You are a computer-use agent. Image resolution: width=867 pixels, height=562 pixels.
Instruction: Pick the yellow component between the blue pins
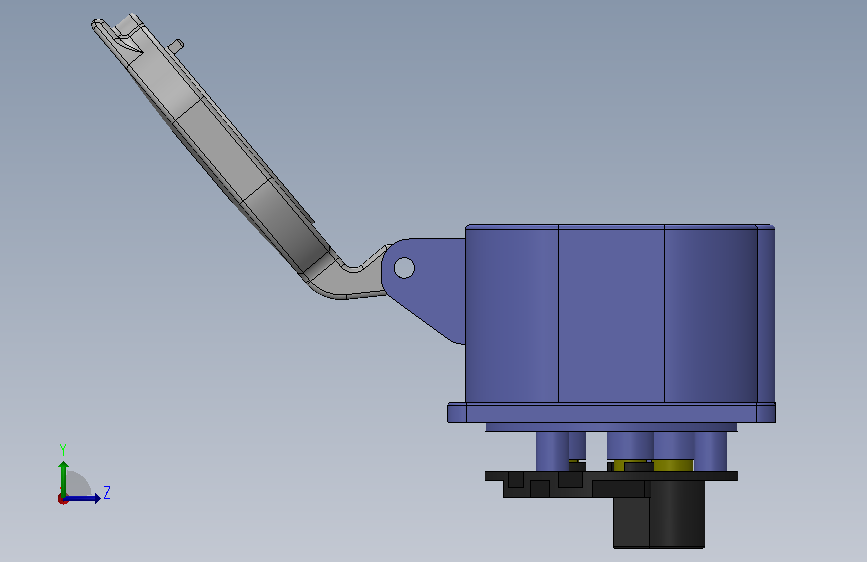click(673, 465)
